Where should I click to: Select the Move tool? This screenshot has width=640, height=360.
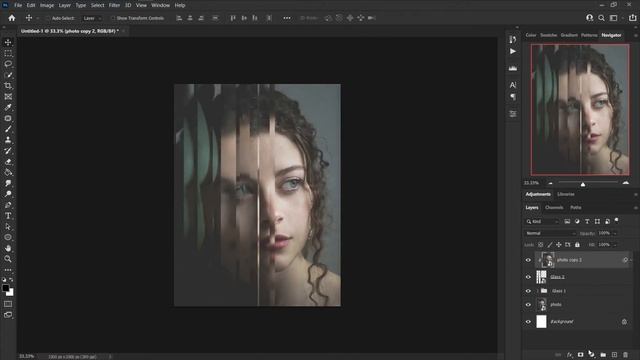pyautogui.click(x=8, y=42)
